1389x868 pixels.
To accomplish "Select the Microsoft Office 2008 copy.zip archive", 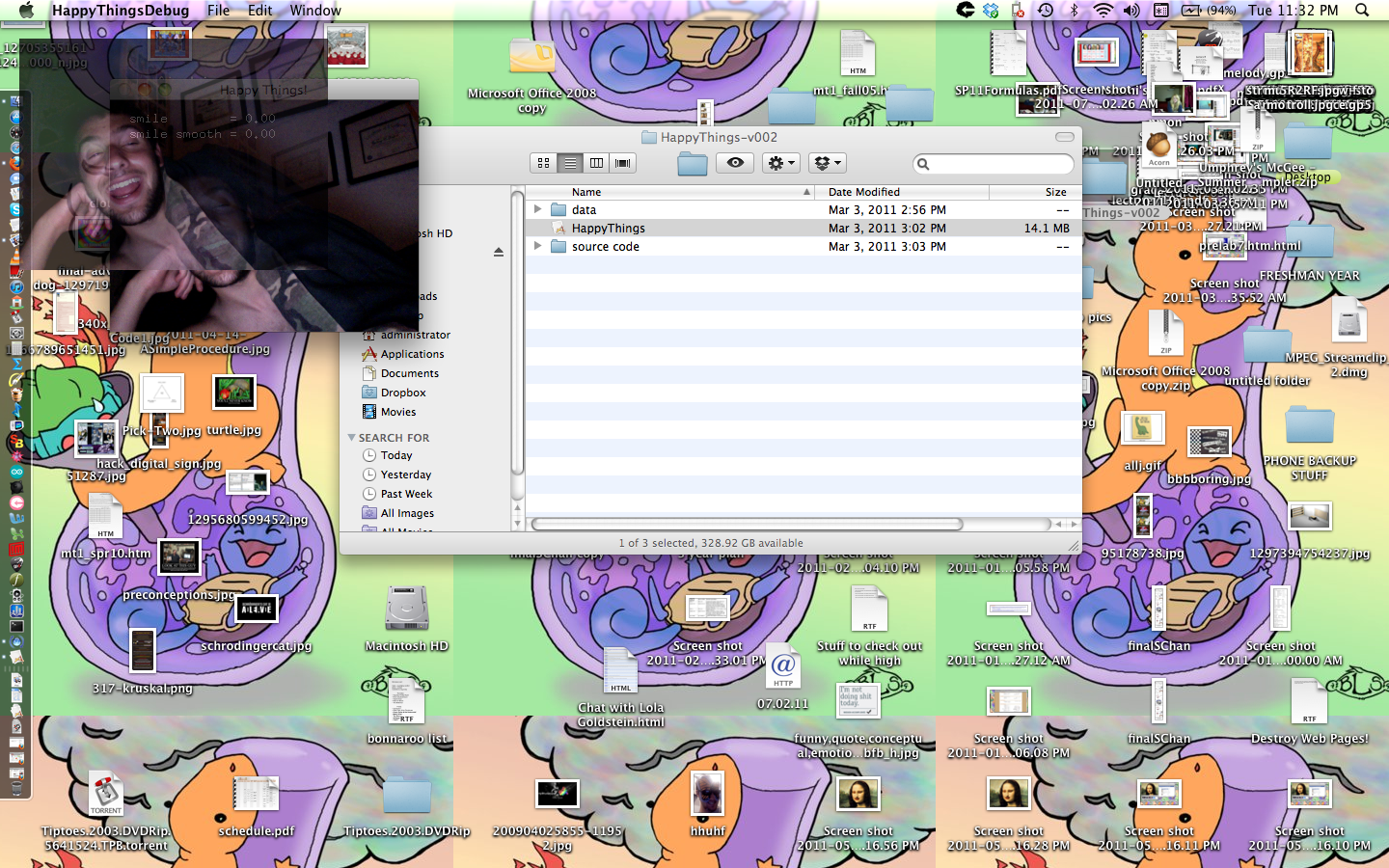I will [x=1165, y=334].
